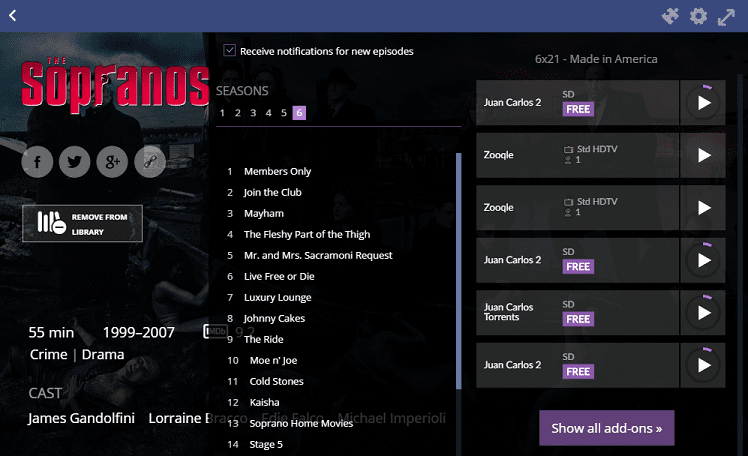Click the Sopranos logo
This screenshot has width=748, height=456.
coord(115,84)
